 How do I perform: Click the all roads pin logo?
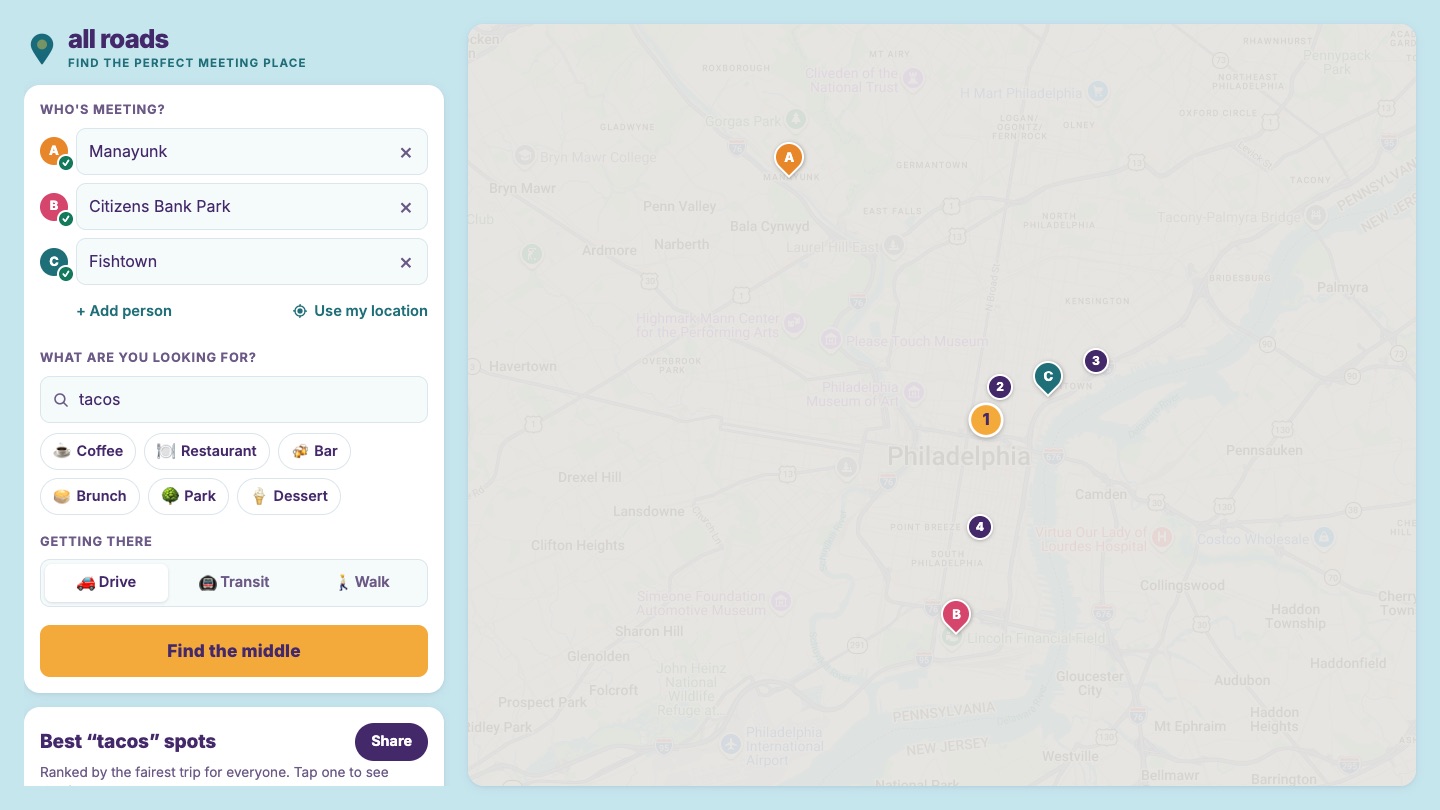42,48
